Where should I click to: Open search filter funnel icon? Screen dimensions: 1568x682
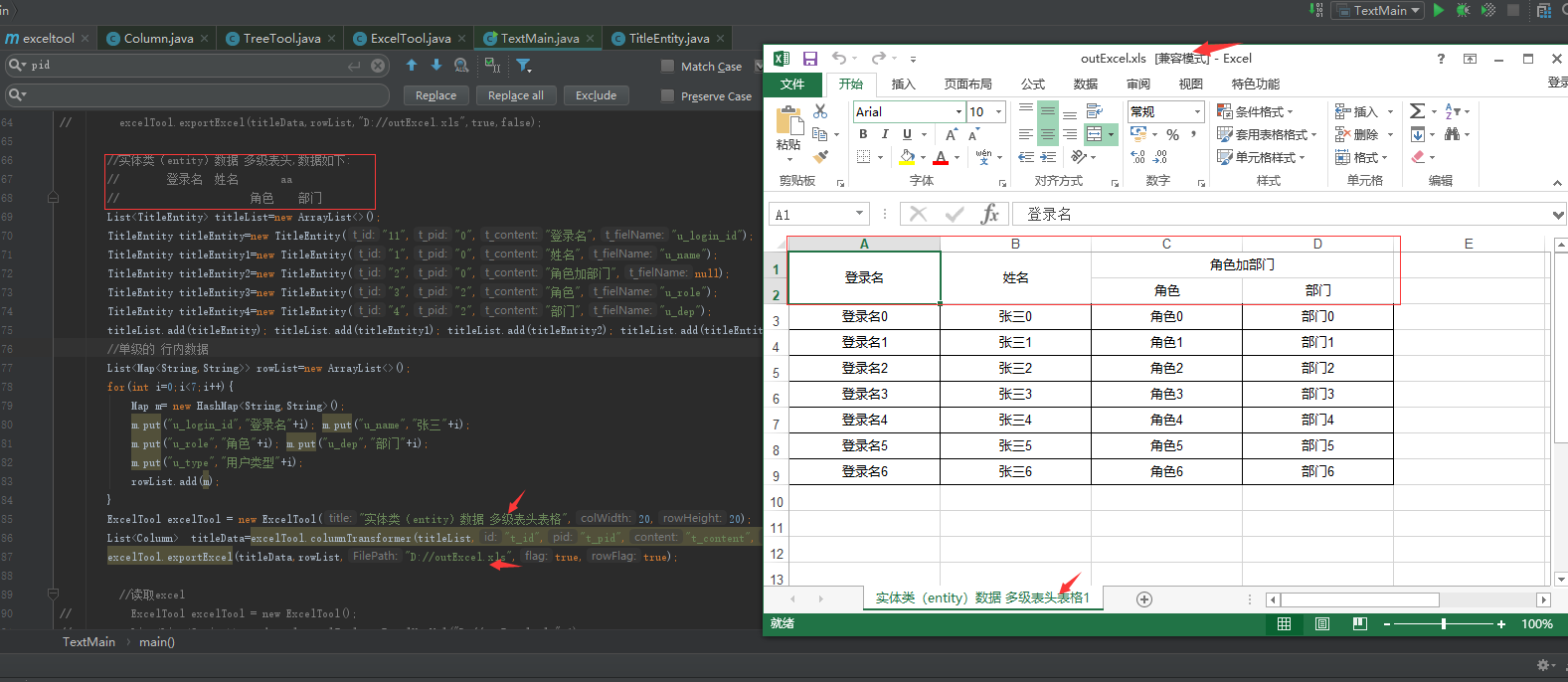click(x=524, y=66)
